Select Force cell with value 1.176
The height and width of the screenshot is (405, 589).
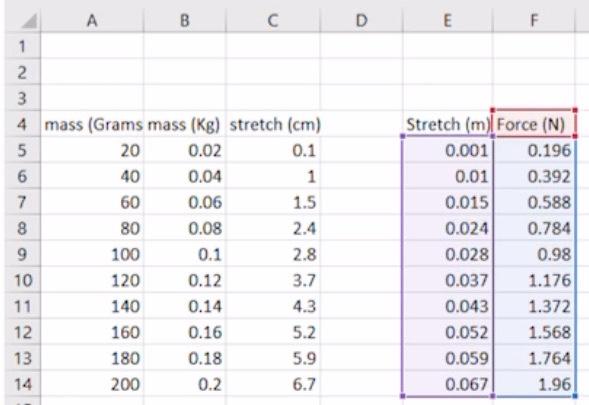pyautogui.click(x=533, y=280)
